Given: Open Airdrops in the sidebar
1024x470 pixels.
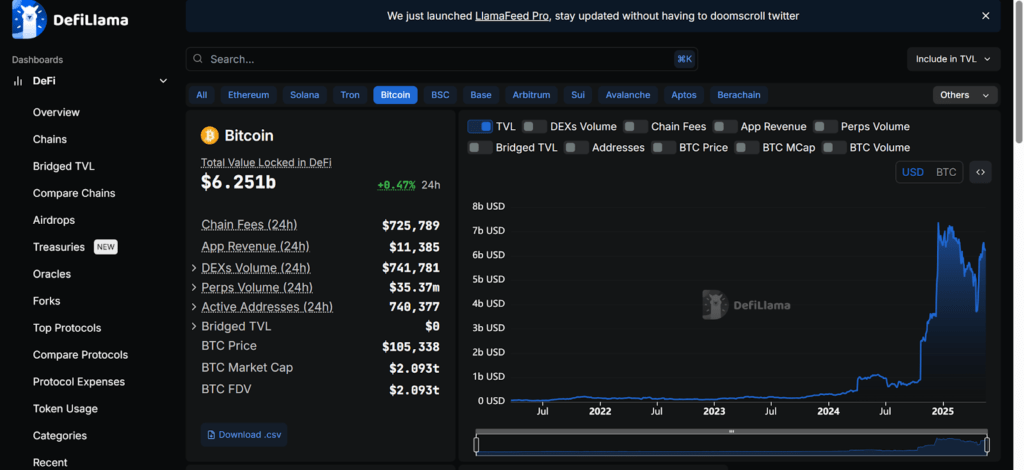Looking at the screenshot, I should [x=54, y=220].
